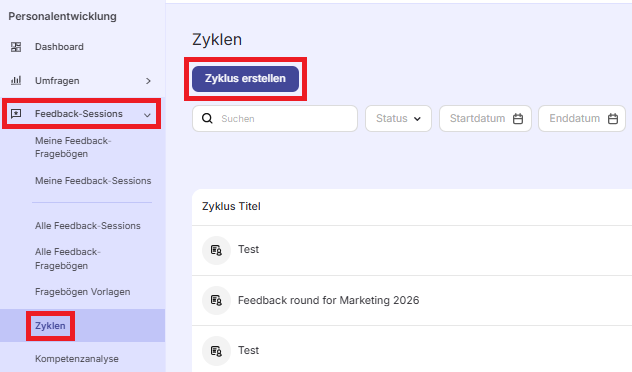Open the Kompetenzanalyse sidebar entry

coord(77,359)
